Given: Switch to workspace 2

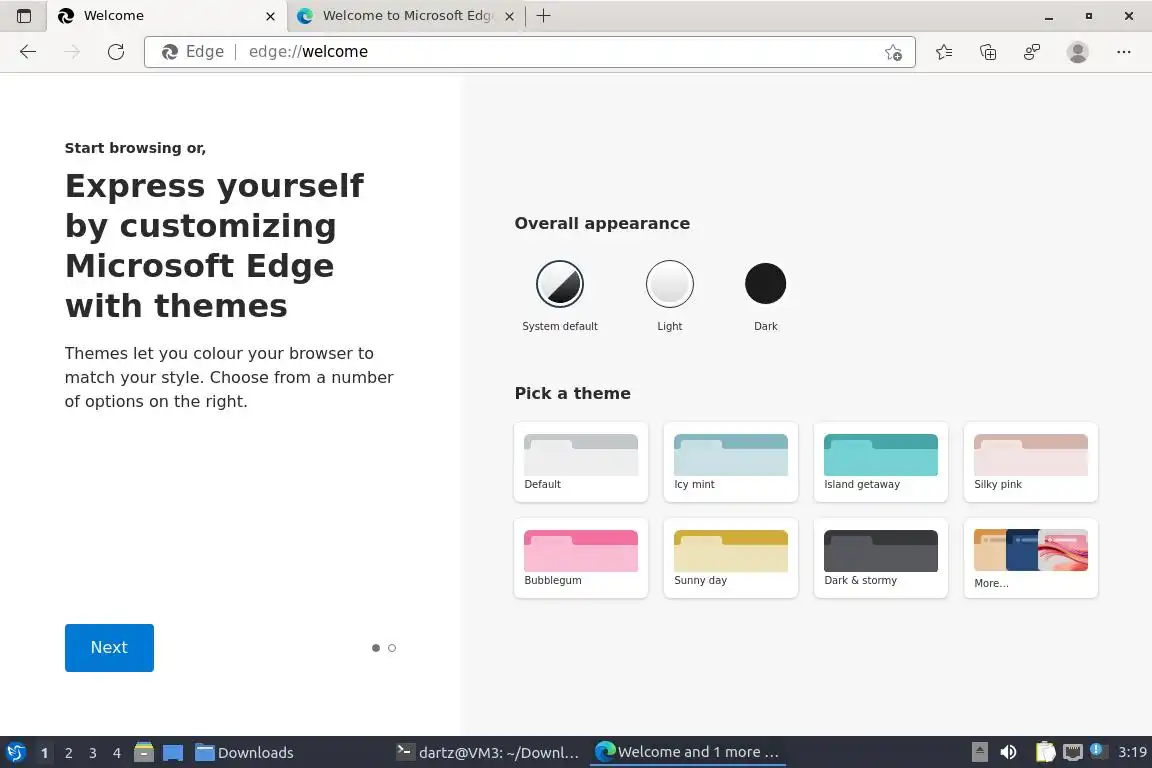Looking at the screenshot, I should tap(69, 753).
